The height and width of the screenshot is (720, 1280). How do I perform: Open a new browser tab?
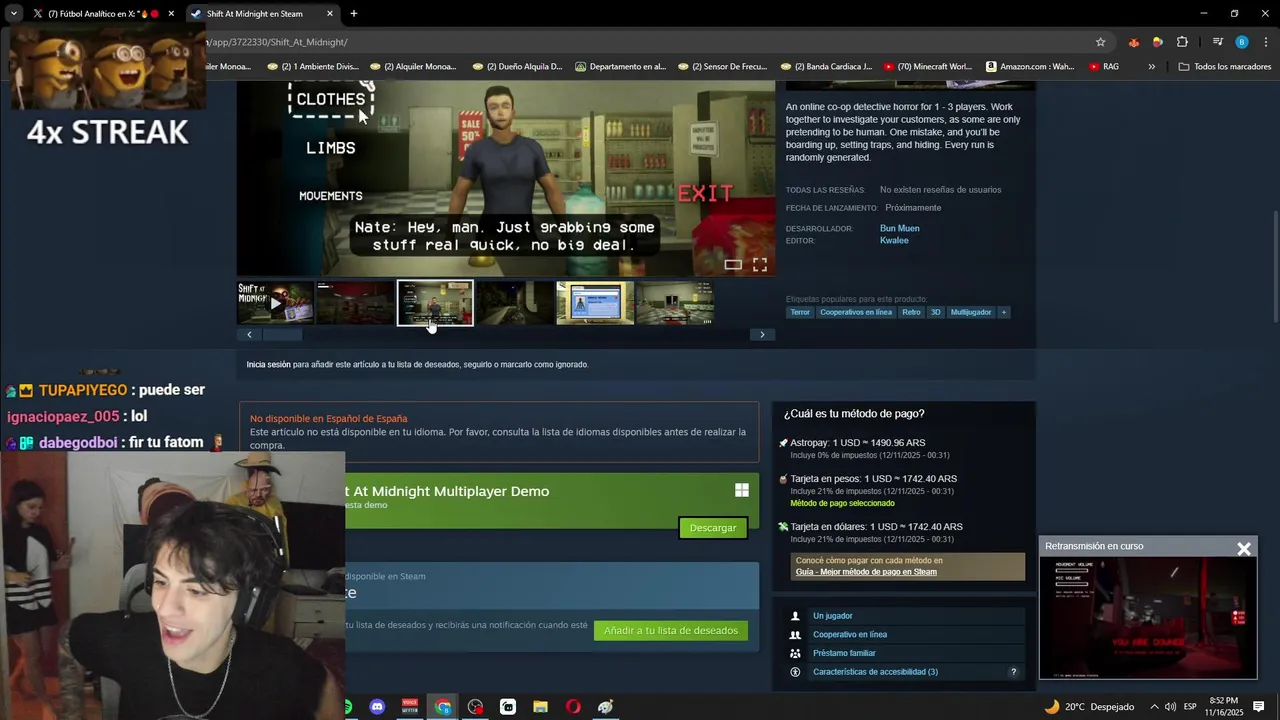(x=354, y=14)
